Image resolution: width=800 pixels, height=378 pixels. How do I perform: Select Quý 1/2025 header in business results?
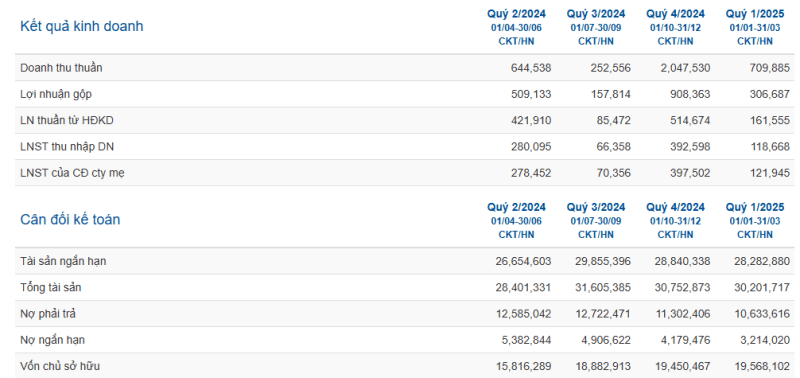[755, 14]
